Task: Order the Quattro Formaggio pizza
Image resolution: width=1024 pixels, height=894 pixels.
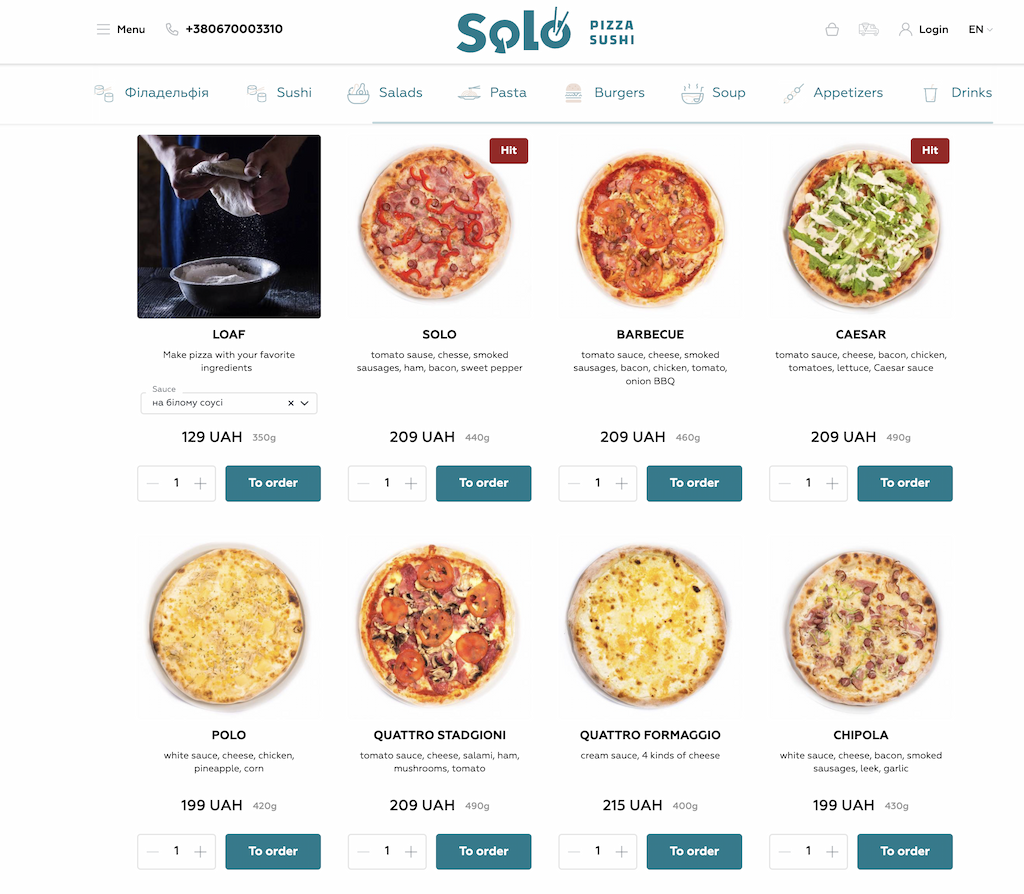Action: (694, 852)
